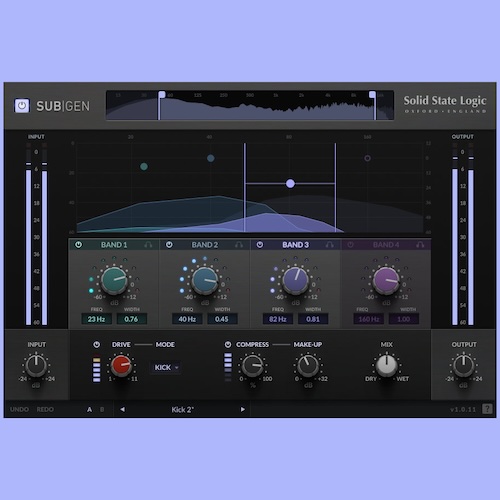Click the SubGen plugin power bypass icon

point(22,106)
